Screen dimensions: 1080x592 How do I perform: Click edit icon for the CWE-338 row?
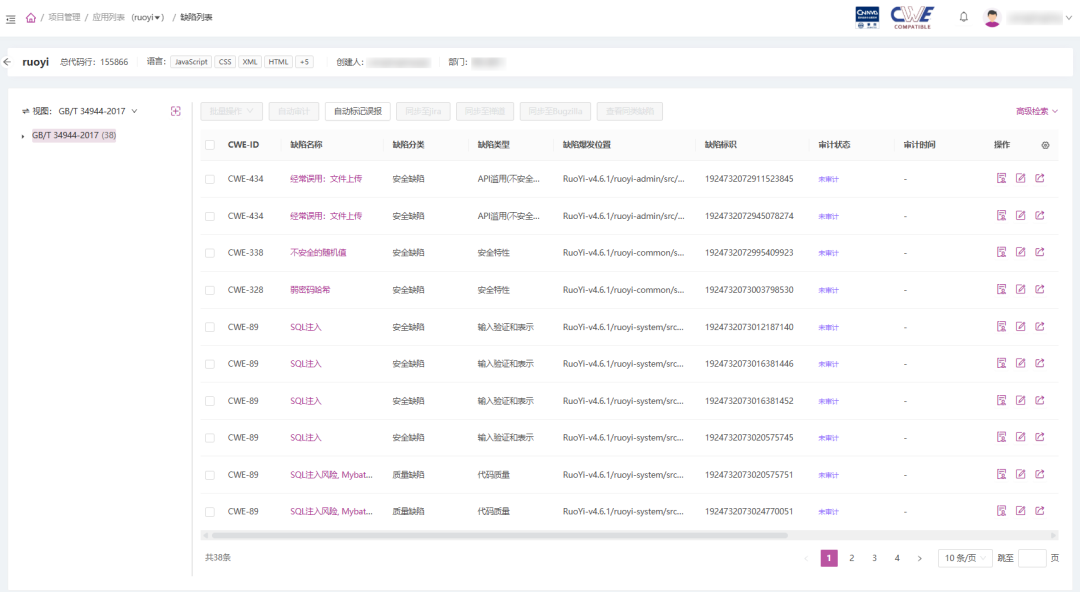click(x=1020, y=253)
